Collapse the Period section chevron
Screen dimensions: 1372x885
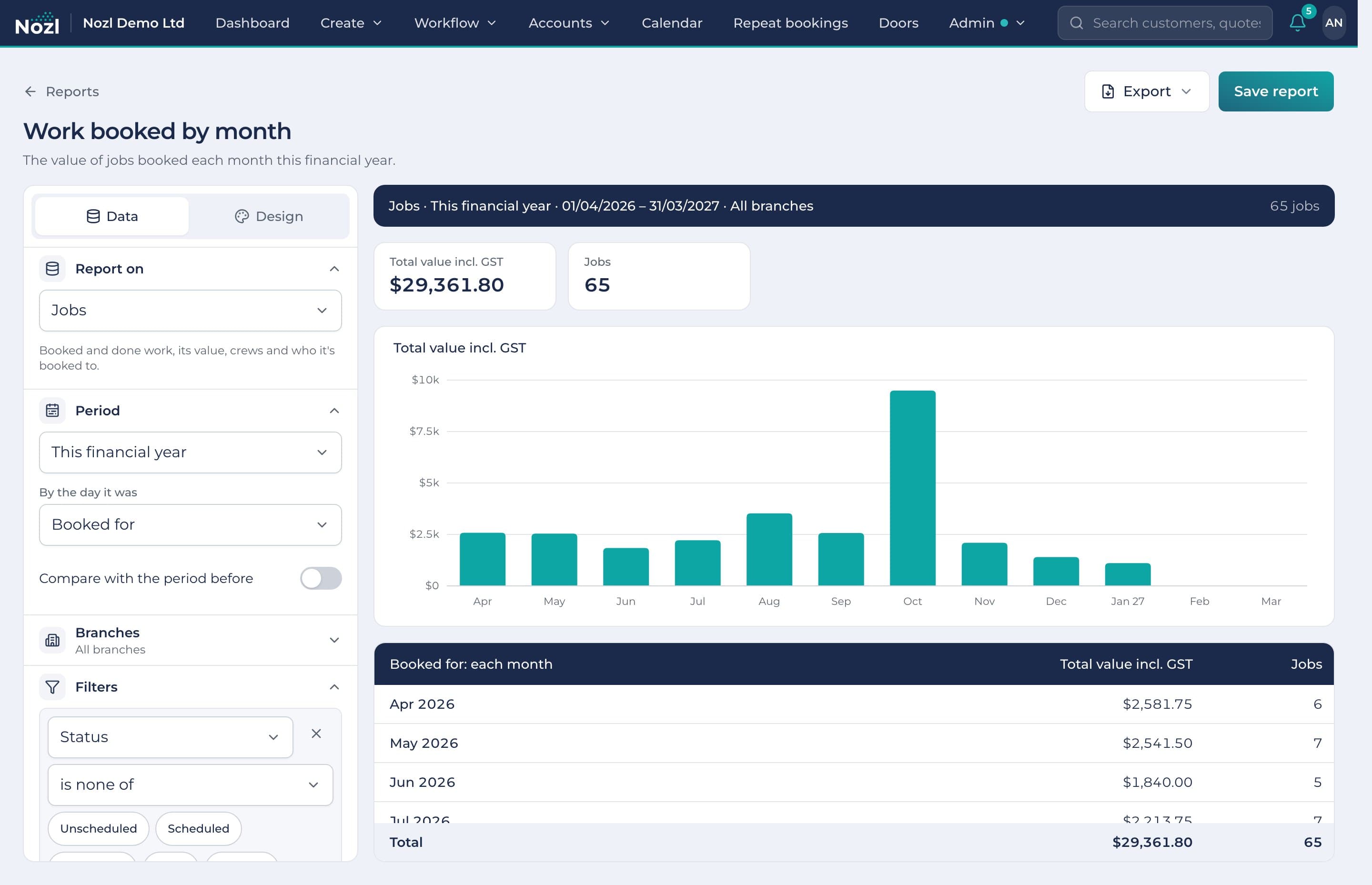click(334, 410)
